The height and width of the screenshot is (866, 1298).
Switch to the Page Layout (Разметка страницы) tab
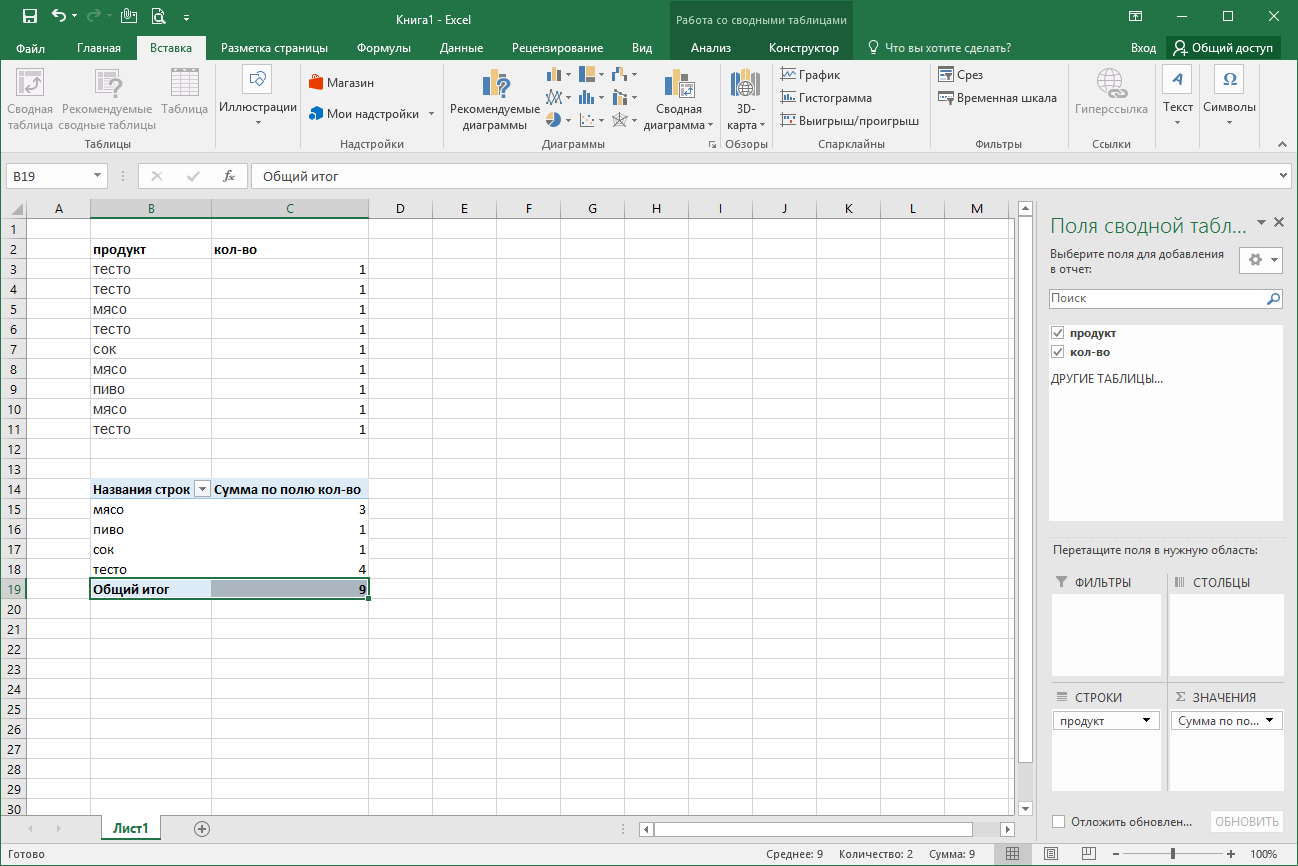click(x=274, y=48)
